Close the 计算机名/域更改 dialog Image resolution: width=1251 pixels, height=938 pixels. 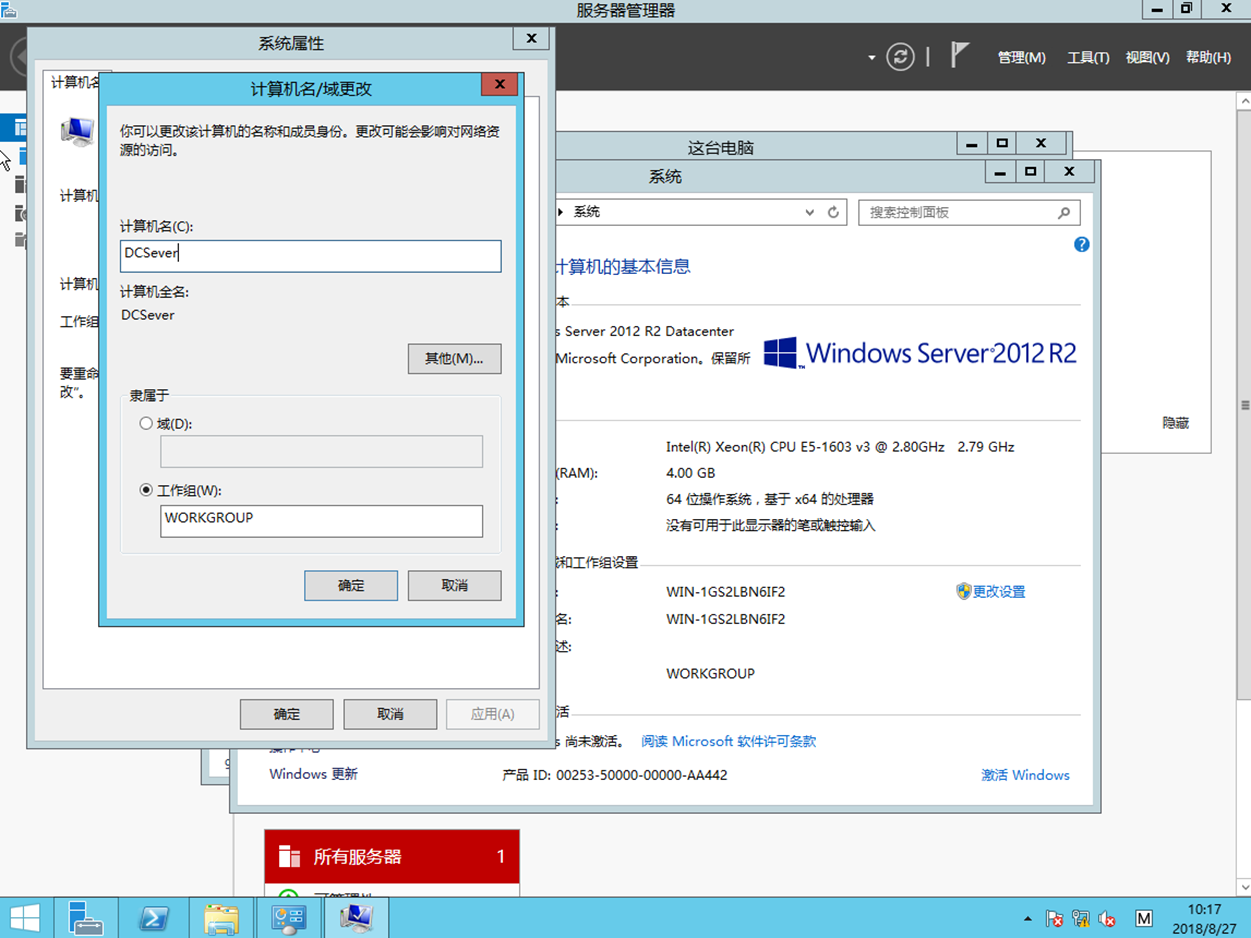[499, 85]
